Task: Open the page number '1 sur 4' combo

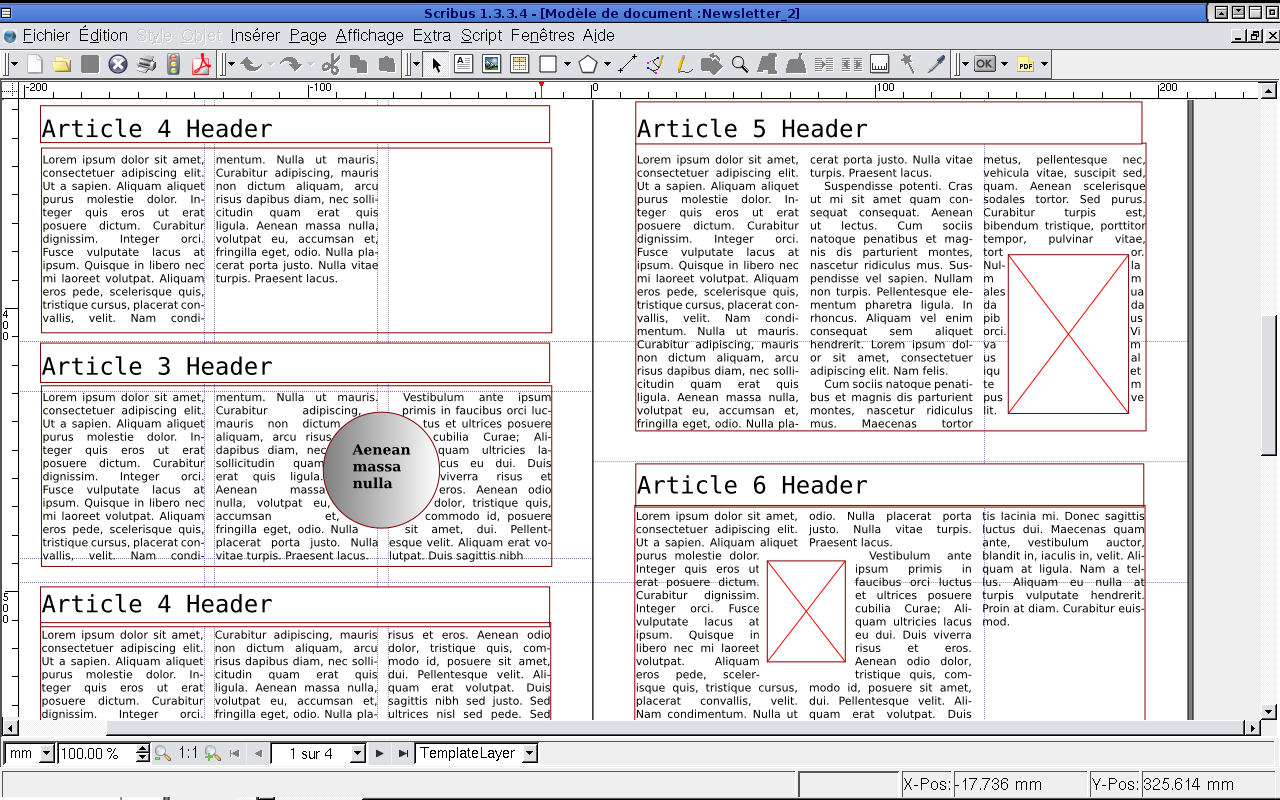Action: click(x=356, y=753)
